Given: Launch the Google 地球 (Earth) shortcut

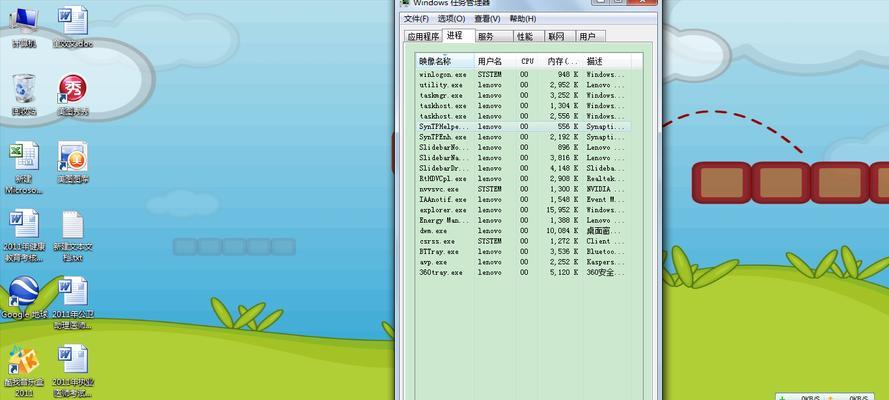Looking at the screenshot, I should pyautogui.click(x=24, y=297).
